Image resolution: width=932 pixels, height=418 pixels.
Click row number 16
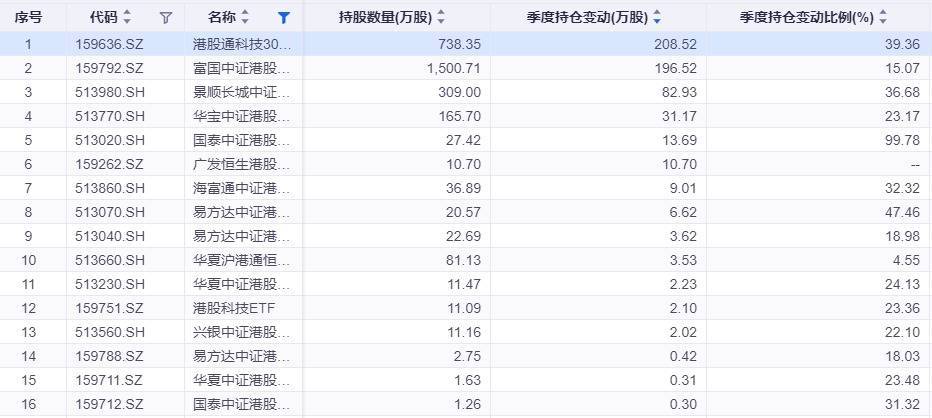coord(29,404)
